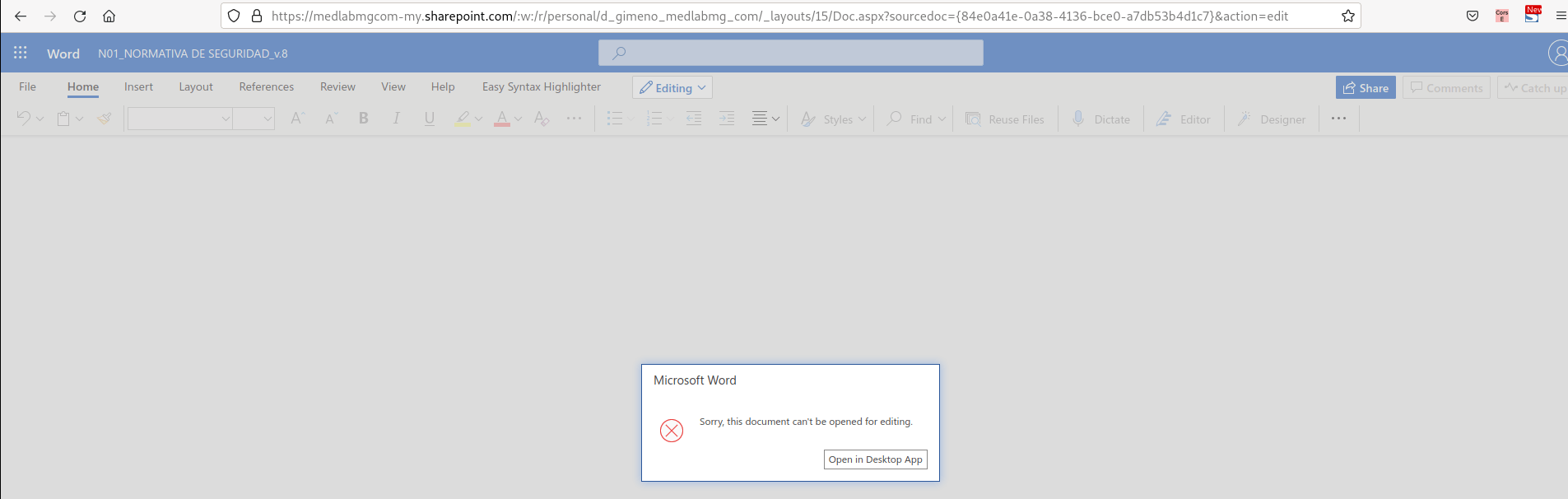The height and width of the screenshot is (499, 1568).
Task: Click the bullet list icon
Action: point(614,119)
